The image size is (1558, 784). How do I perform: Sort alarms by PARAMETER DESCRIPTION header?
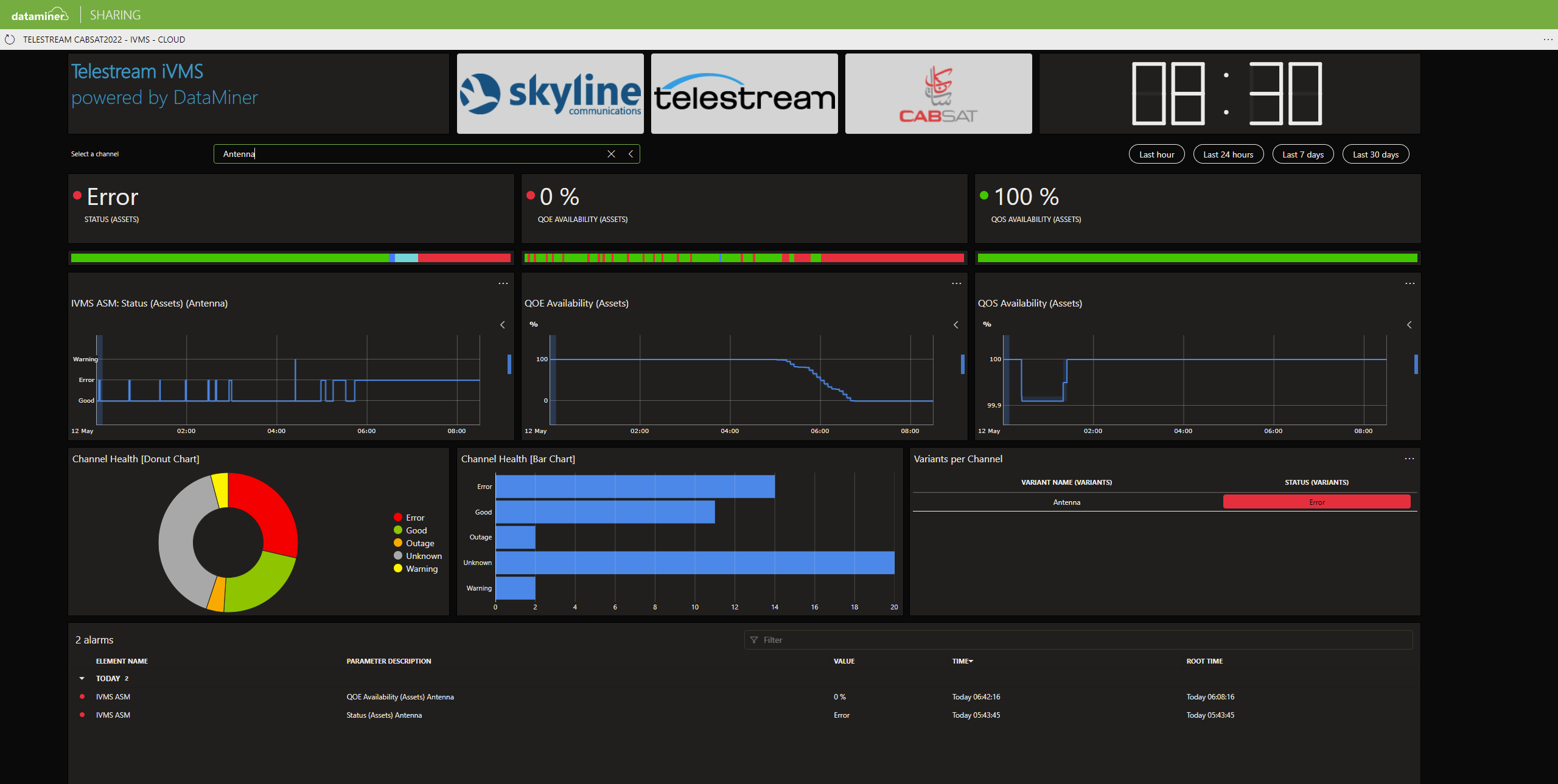click(x=388, y=661)
